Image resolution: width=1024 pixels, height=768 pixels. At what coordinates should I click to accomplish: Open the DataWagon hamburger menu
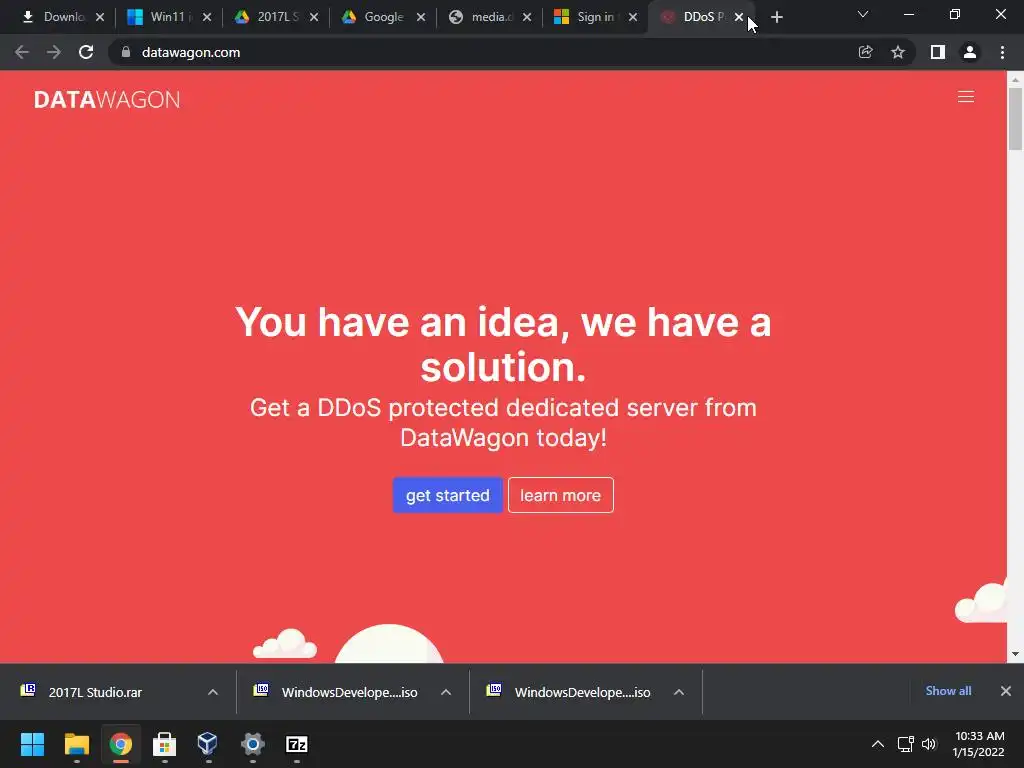965,97
